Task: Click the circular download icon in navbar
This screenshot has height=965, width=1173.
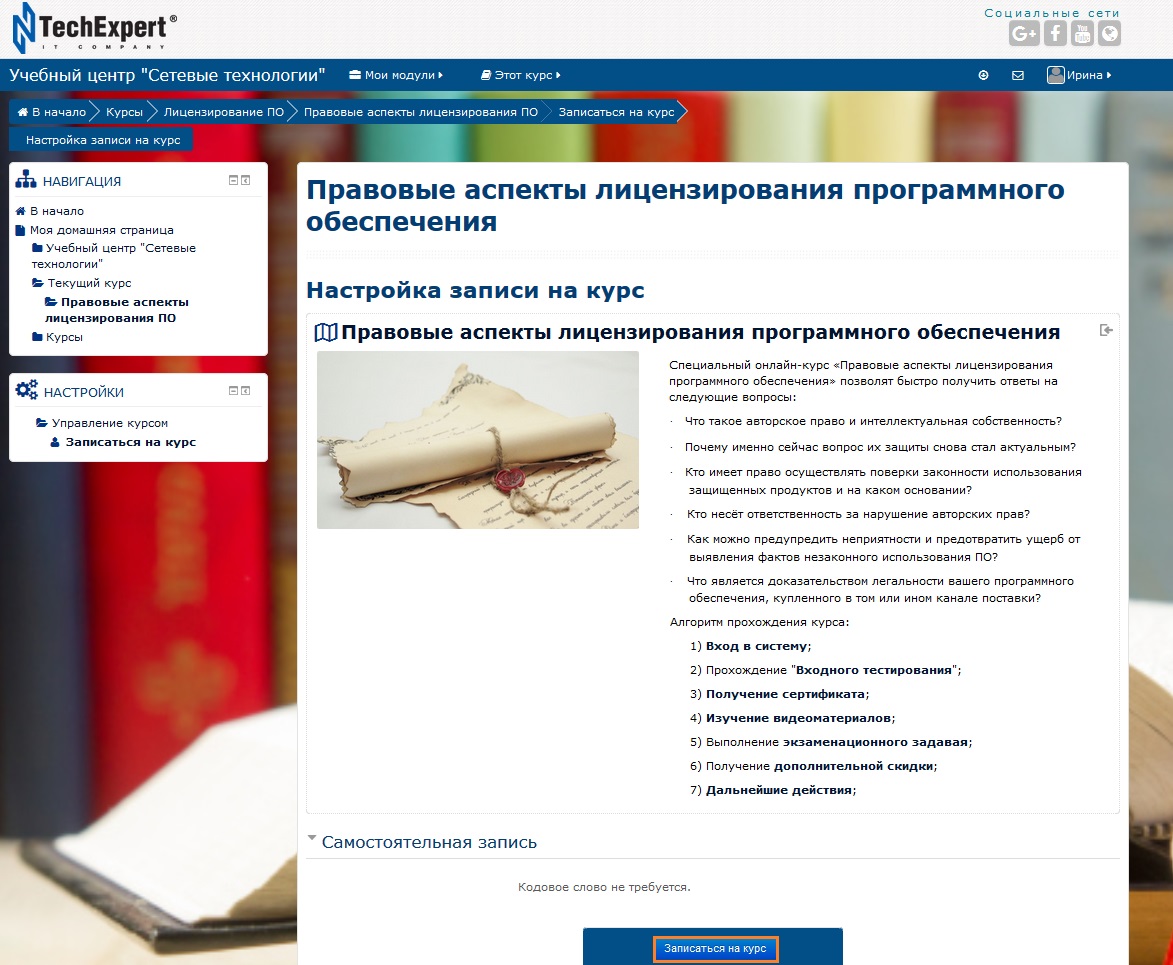Action: tap(984, 75)
